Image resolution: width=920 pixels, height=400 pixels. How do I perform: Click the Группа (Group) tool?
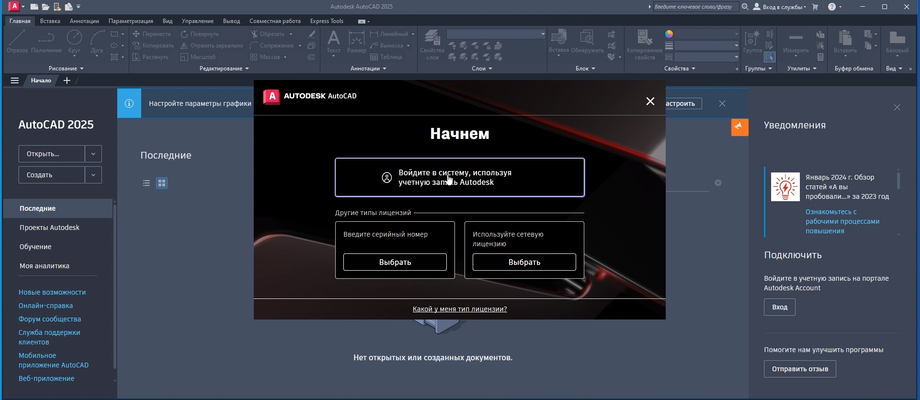tap(752, 42)
